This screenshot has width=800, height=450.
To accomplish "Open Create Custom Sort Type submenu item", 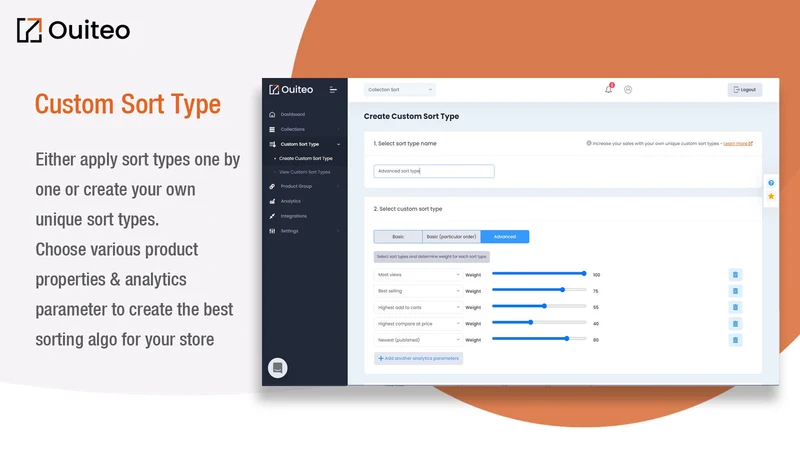I will click(x=306, y=158).
